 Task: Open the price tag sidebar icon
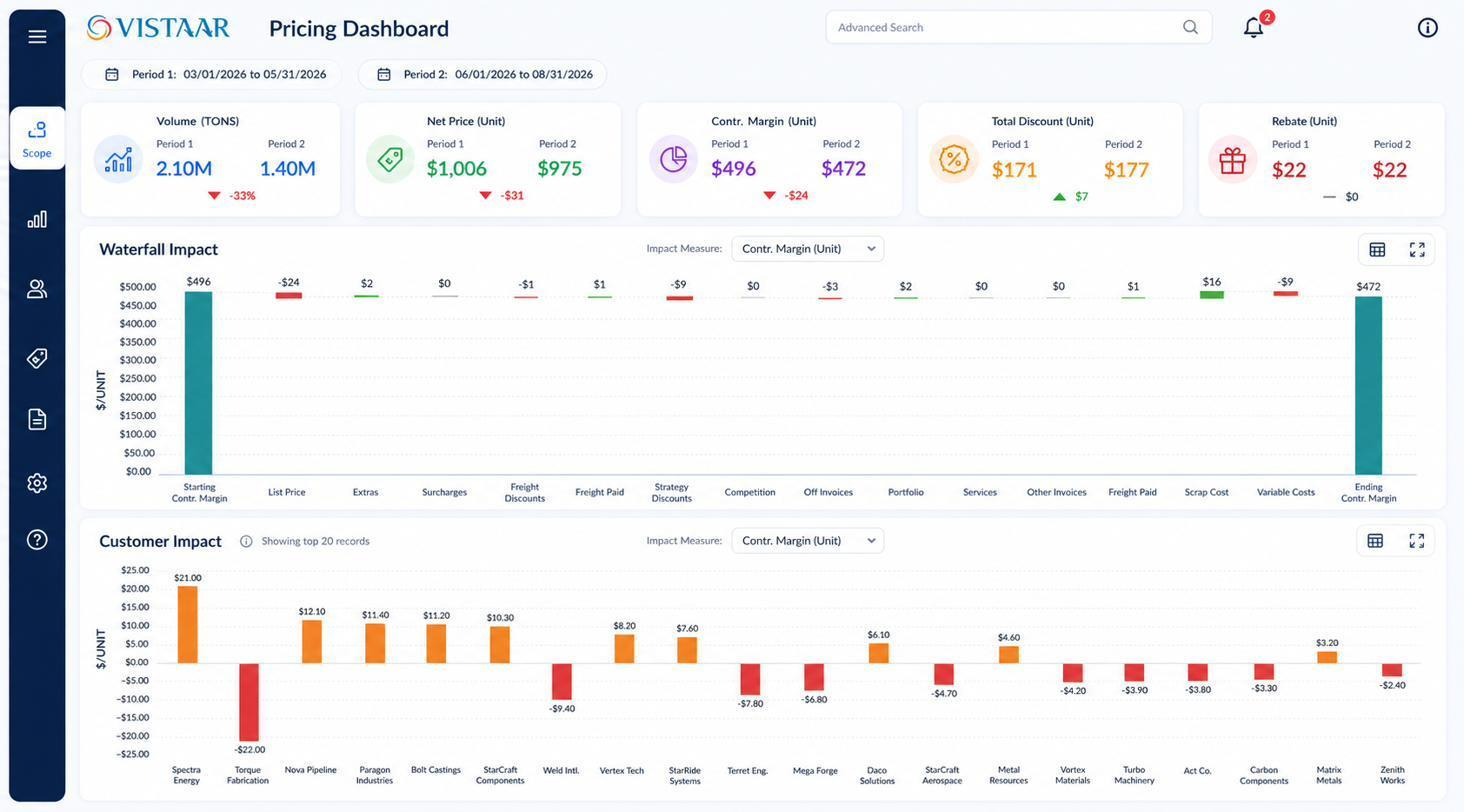pos(37,358)
